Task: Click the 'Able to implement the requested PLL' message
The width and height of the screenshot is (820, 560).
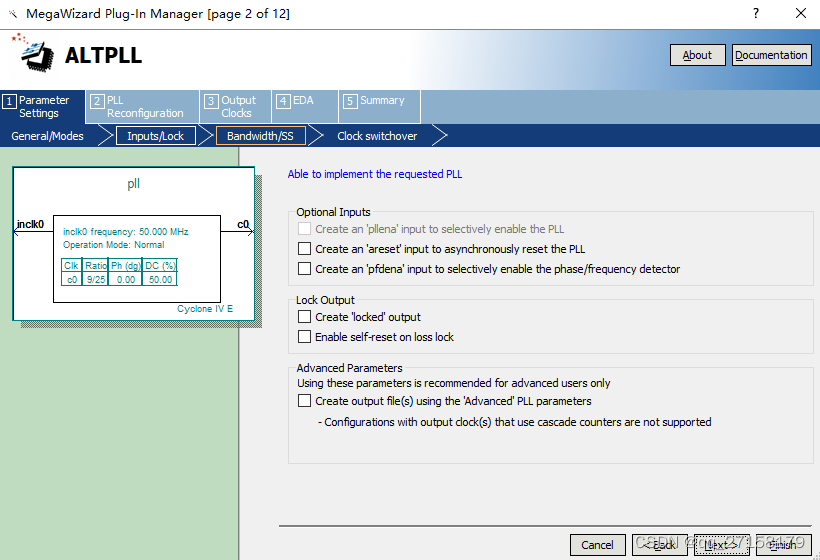Action: tap(375, 174)
